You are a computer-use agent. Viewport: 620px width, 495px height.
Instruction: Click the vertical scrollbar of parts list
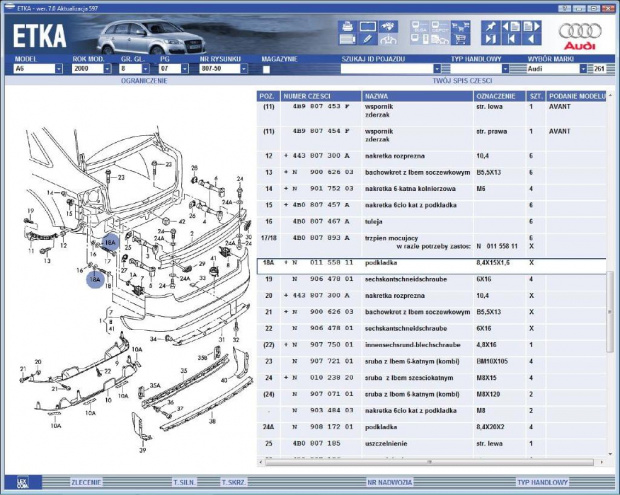(x=610, y=312)
